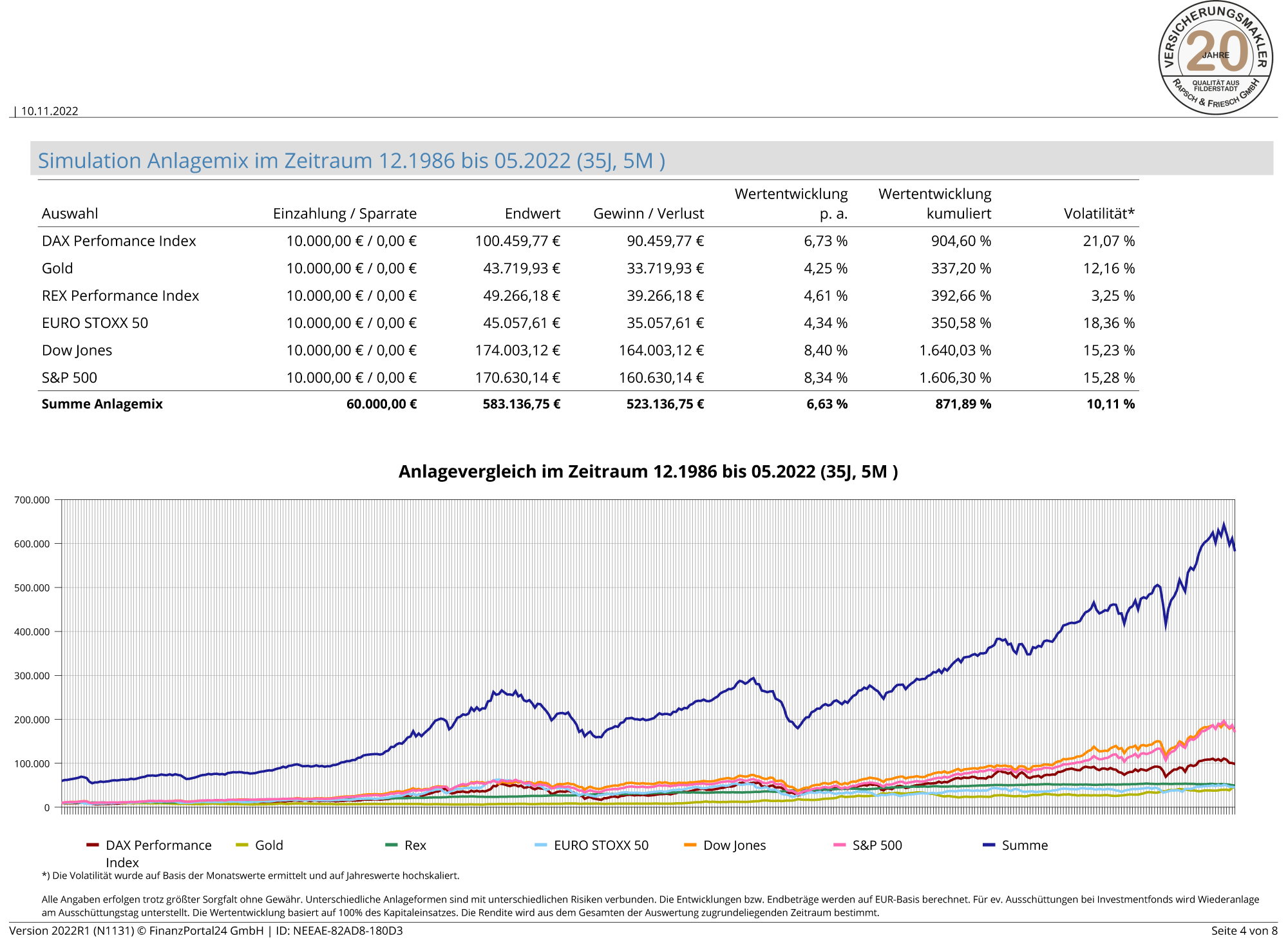Click Dow Jones yearly return 8,40 %
The width and height of the screenshot is (1288, 940).
pos(826,350)
